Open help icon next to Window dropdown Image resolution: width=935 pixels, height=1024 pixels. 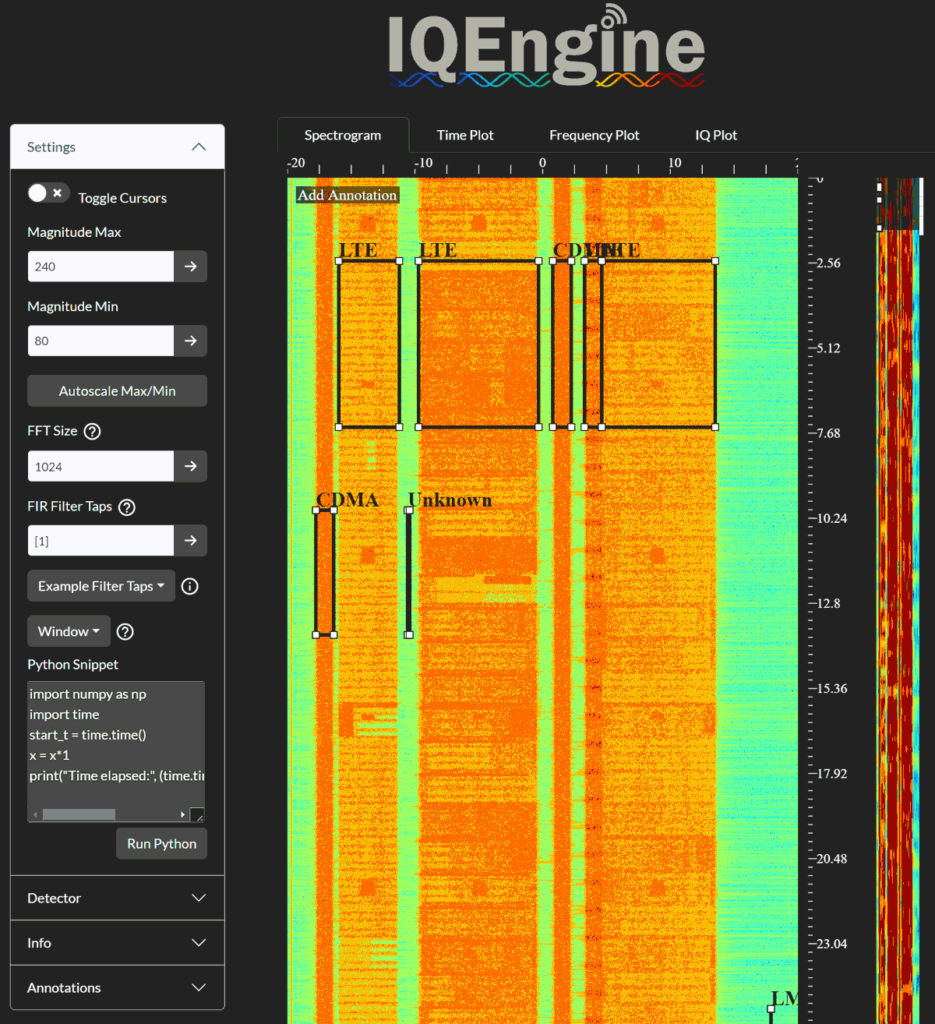[x=125, y=632]
